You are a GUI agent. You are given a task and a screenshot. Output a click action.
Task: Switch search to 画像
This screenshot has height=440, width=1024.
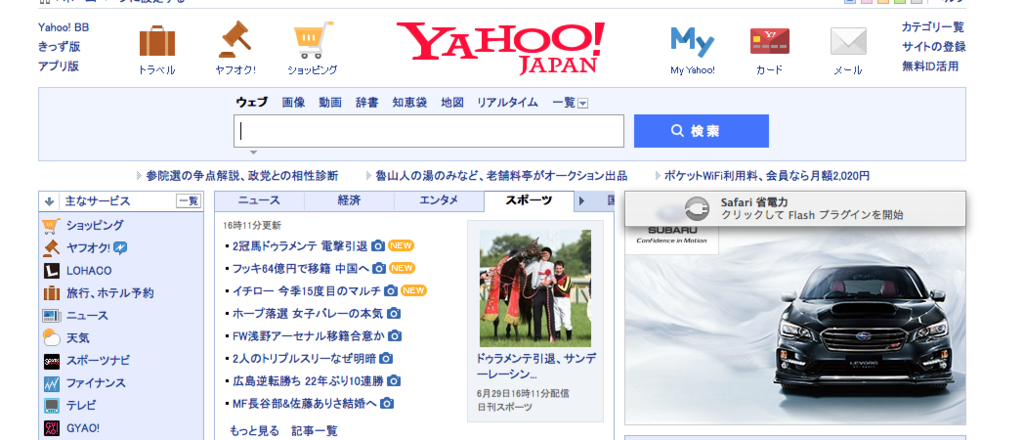tap(293, 102)
